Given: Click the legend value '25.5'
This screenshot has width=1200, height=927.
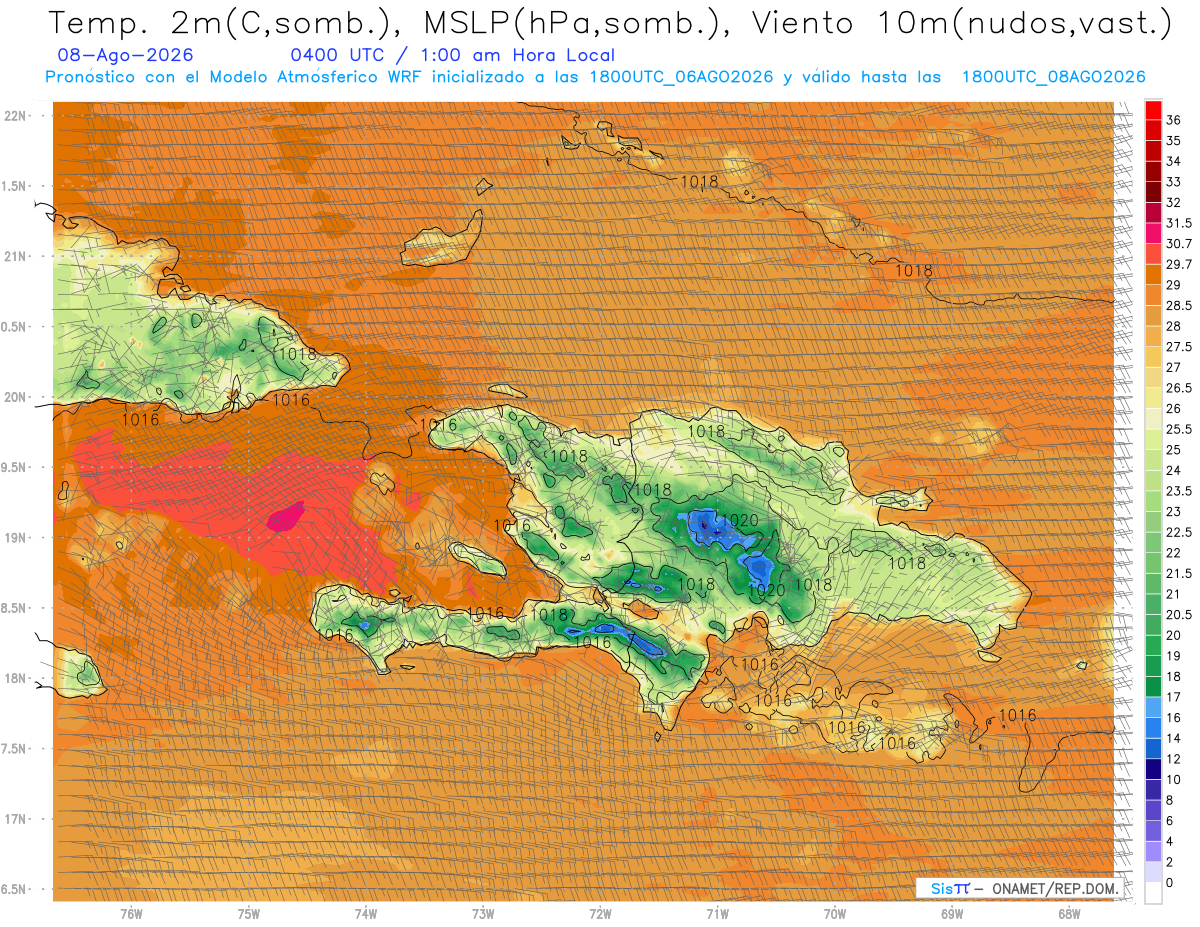Looking at the screenshot, I should (x=1179, y=429).
